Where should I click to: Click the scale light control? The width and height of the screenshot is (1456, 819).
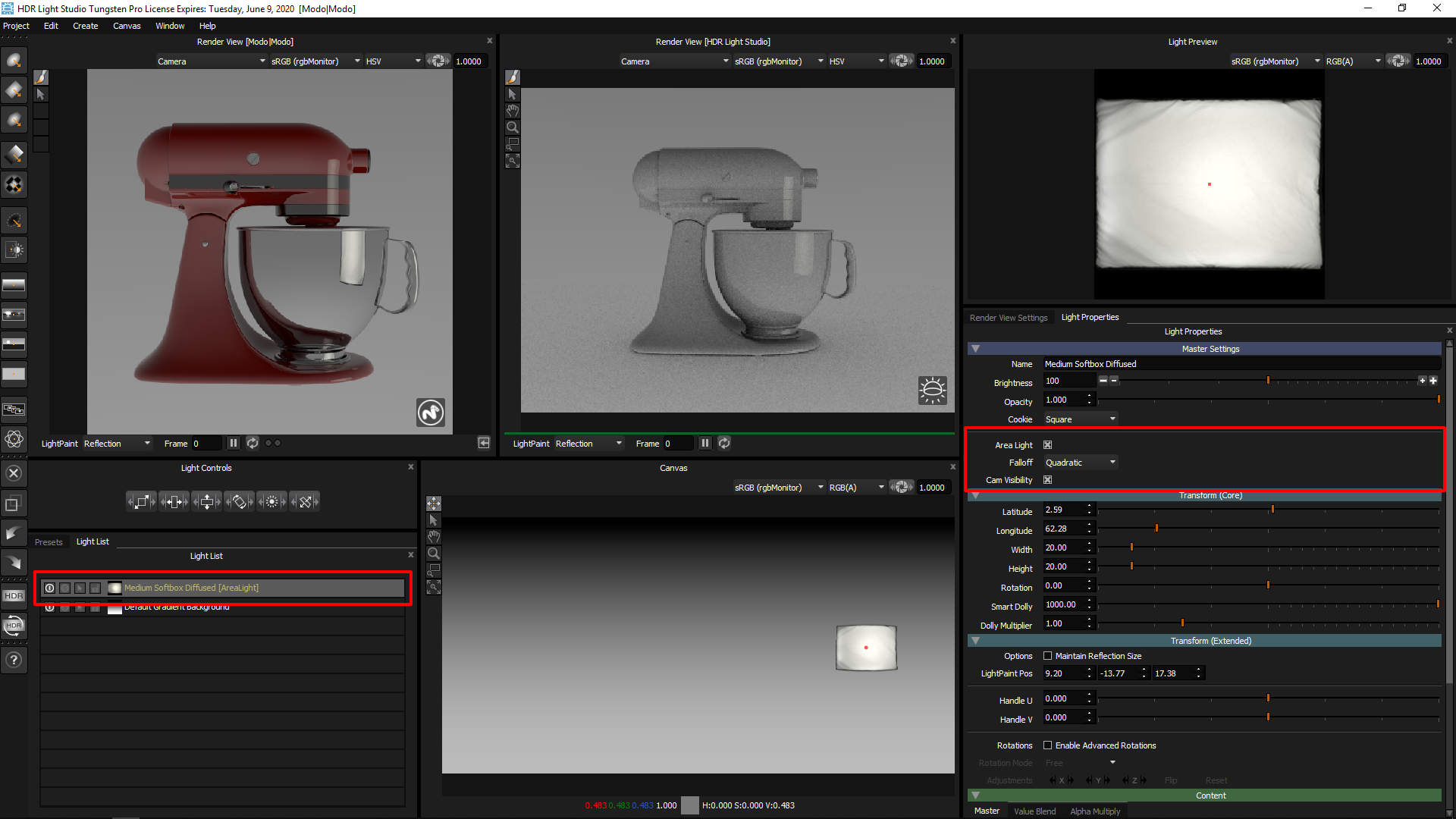tap(142, 501)
